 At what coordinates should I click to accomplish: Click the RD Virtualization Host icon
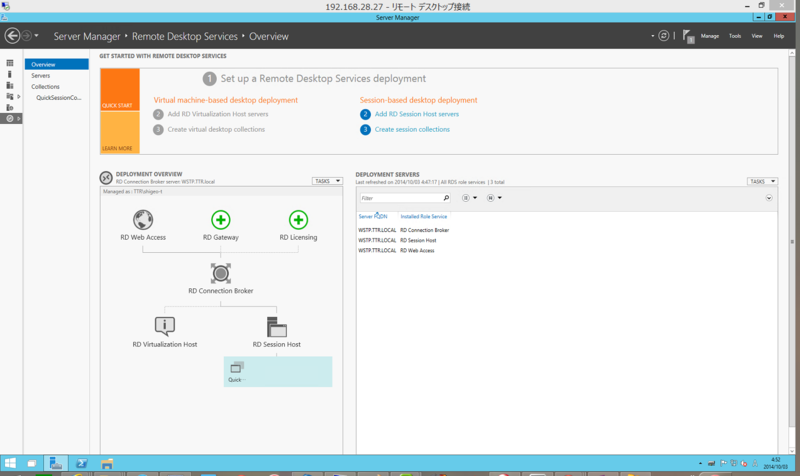tap(165, 325)
